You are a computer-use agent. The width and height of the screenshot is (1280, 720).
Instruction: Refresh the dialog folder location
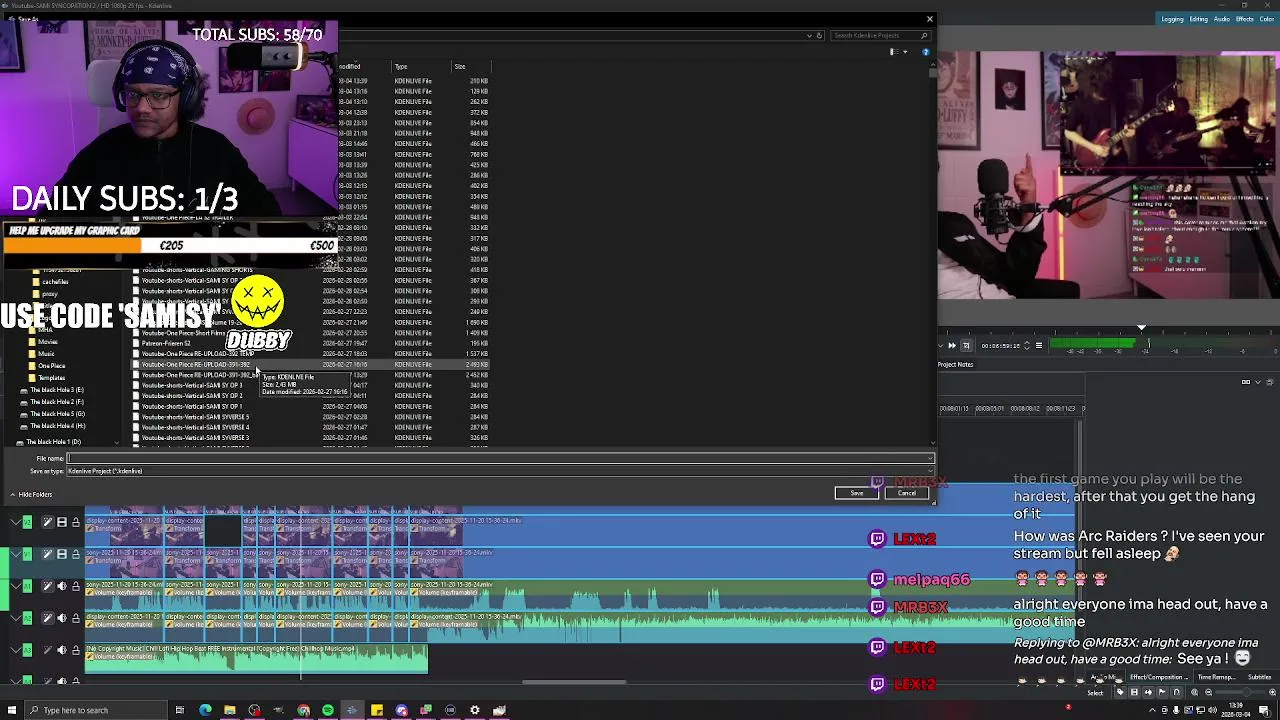coord(819,35)
